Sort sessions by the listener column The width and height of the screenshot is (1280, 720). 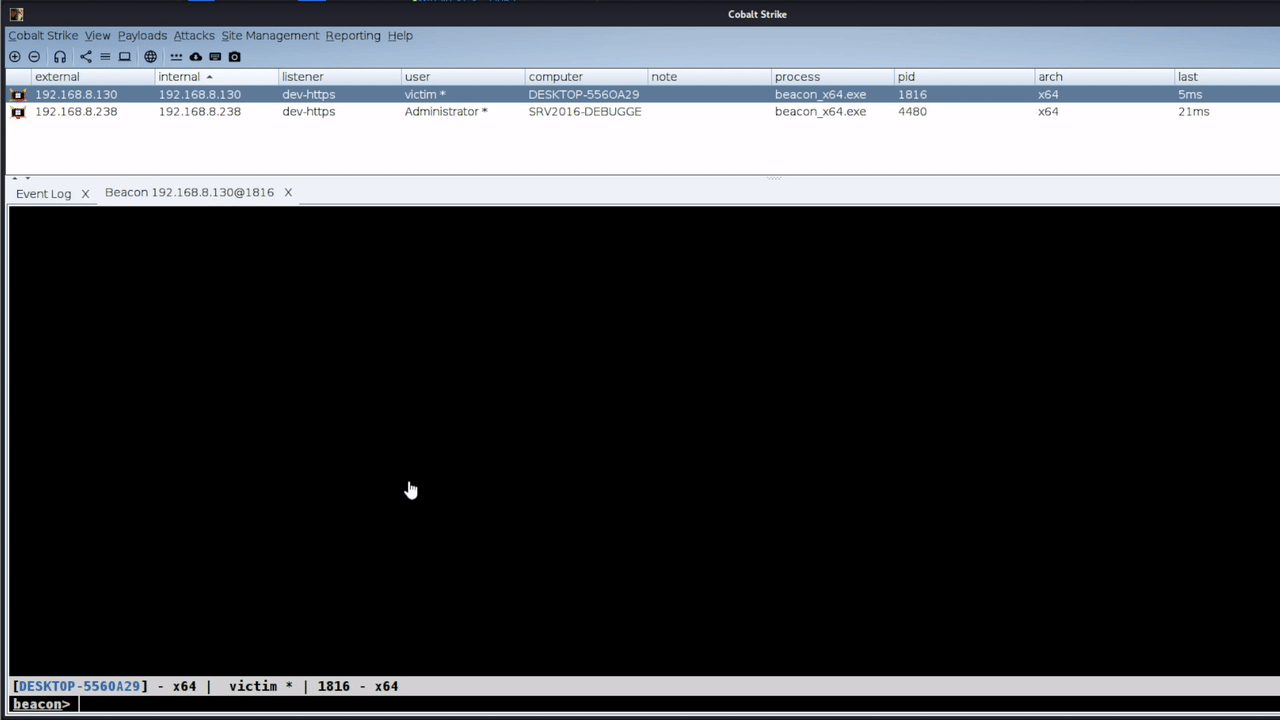tap(340, 77)
